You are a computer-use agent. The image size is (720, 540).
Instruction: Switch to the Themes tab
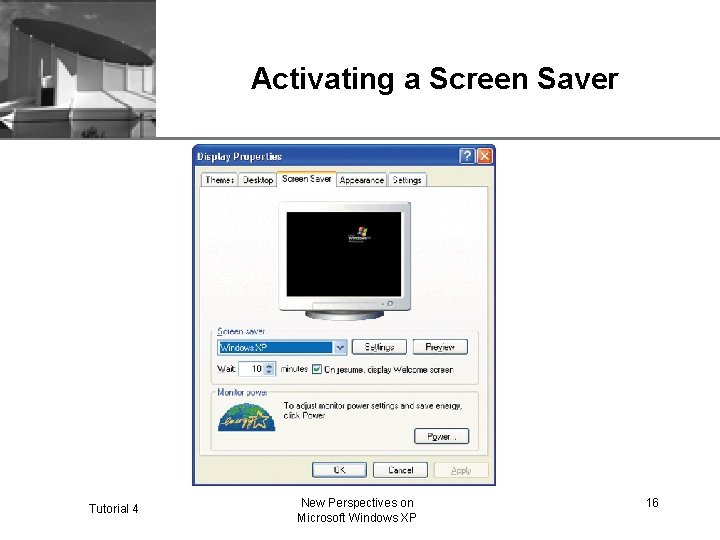219,180
